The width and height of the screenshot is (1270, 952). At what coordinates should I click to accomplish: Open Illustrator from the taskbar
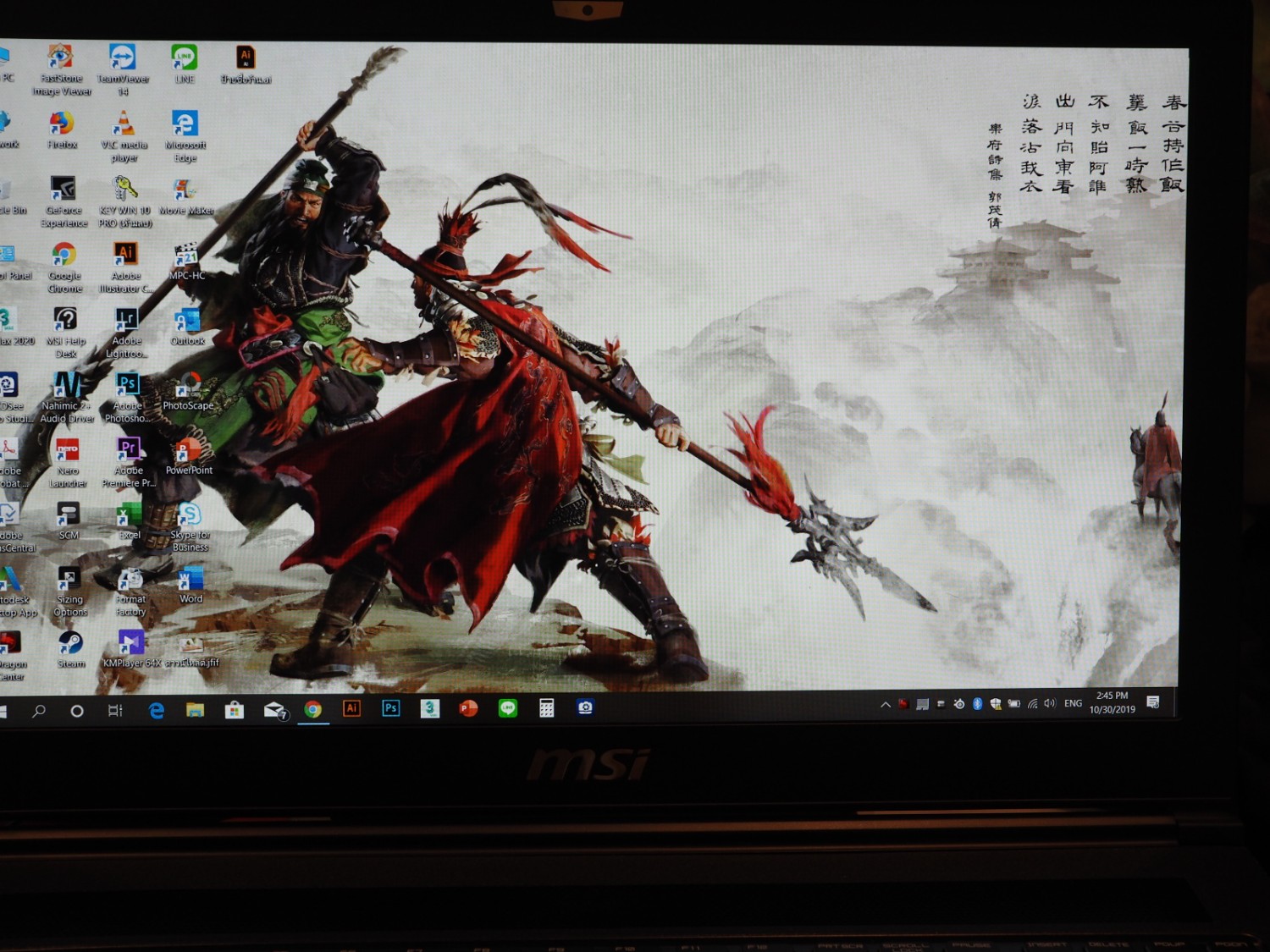click(352, 708)
